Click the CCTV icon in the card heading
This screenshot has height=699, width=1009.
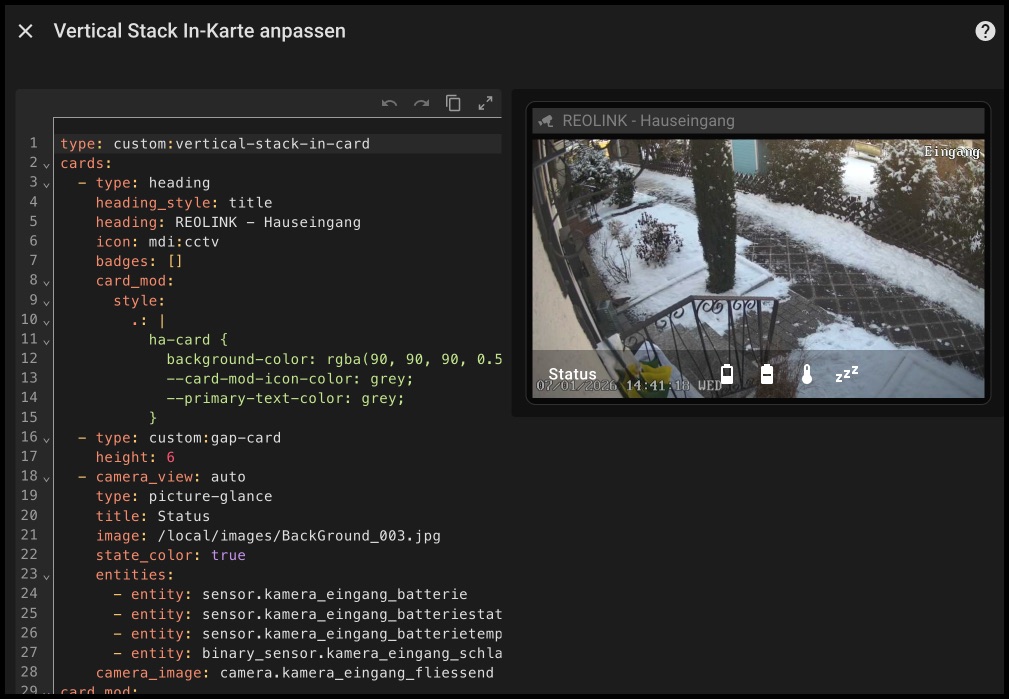[546, 121]
